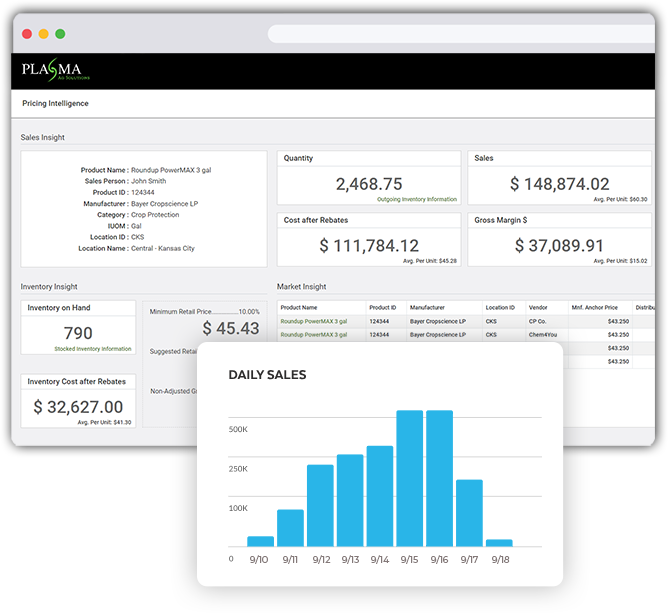Viewport: 669px width, 616px height.
Task: Click the 9/13 bar in Daily Sales
Action: (350, 500)
